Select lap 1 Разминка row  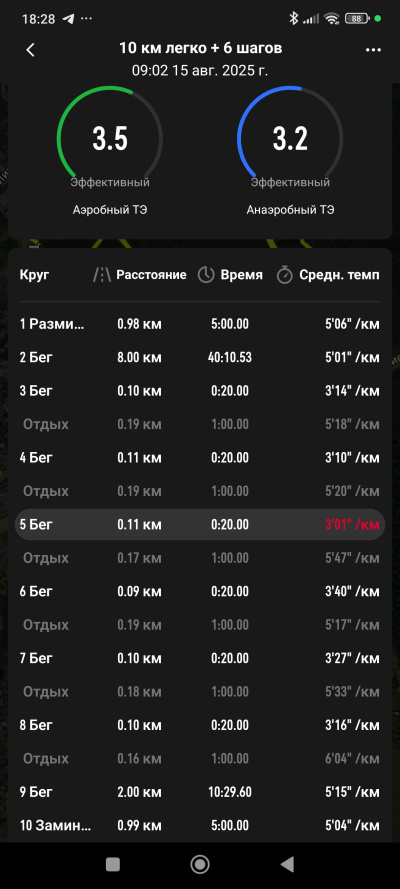[199, 324]
